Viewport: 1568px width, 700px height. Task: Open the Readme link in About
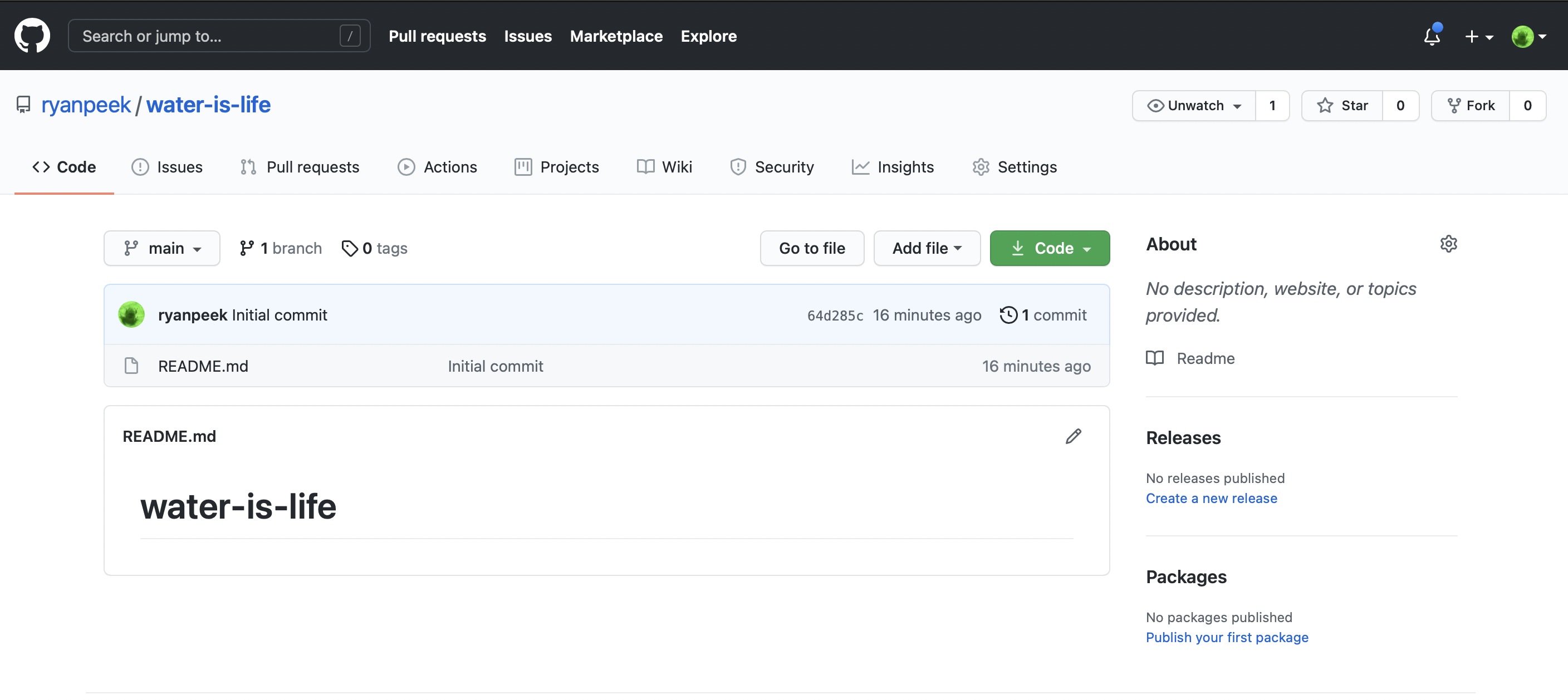(1190, 358)
